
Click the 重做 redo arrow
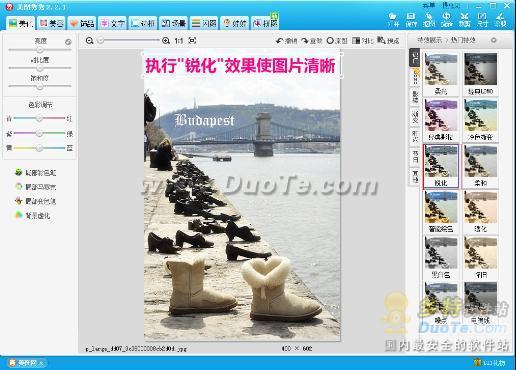point(311,41)
